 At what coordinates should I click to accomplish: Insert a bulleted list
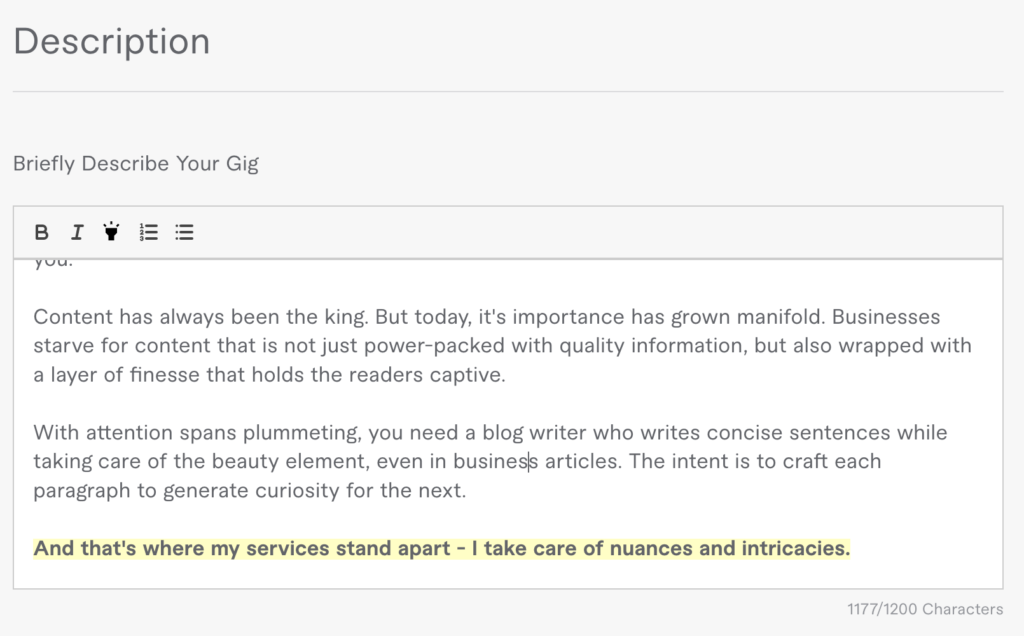point(184,233)
